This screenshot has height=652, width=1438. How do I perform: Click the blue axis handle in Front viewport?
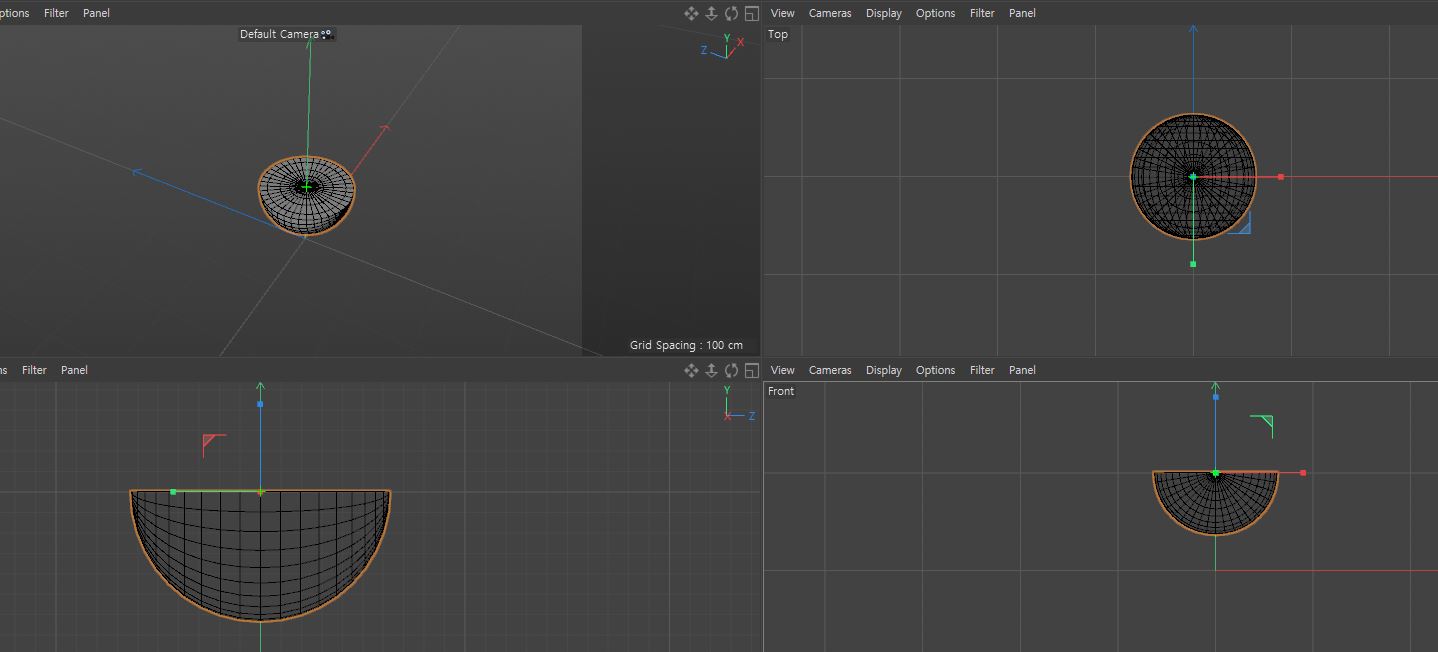[1216, 397]
